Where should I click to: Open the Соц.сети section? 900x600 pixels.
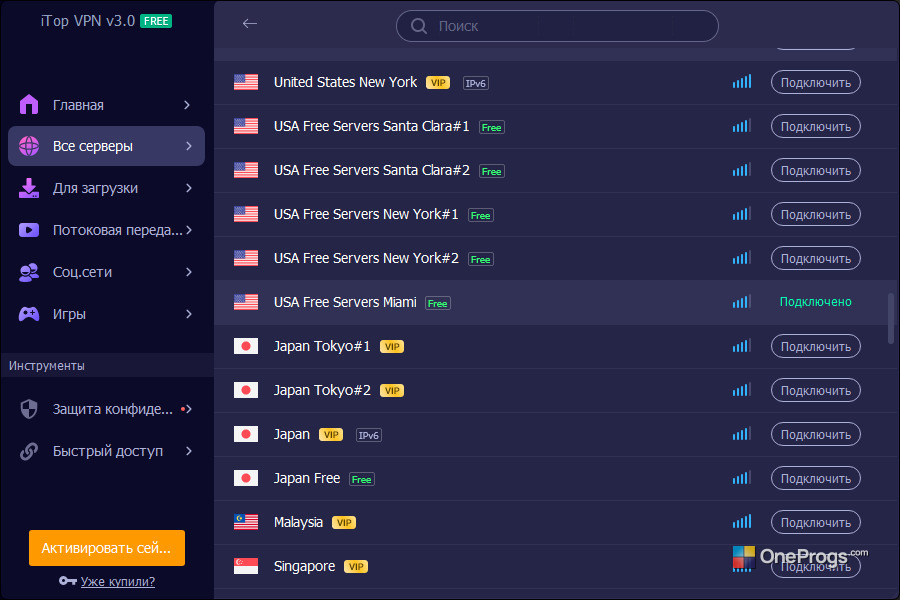(x=107, y=272)
